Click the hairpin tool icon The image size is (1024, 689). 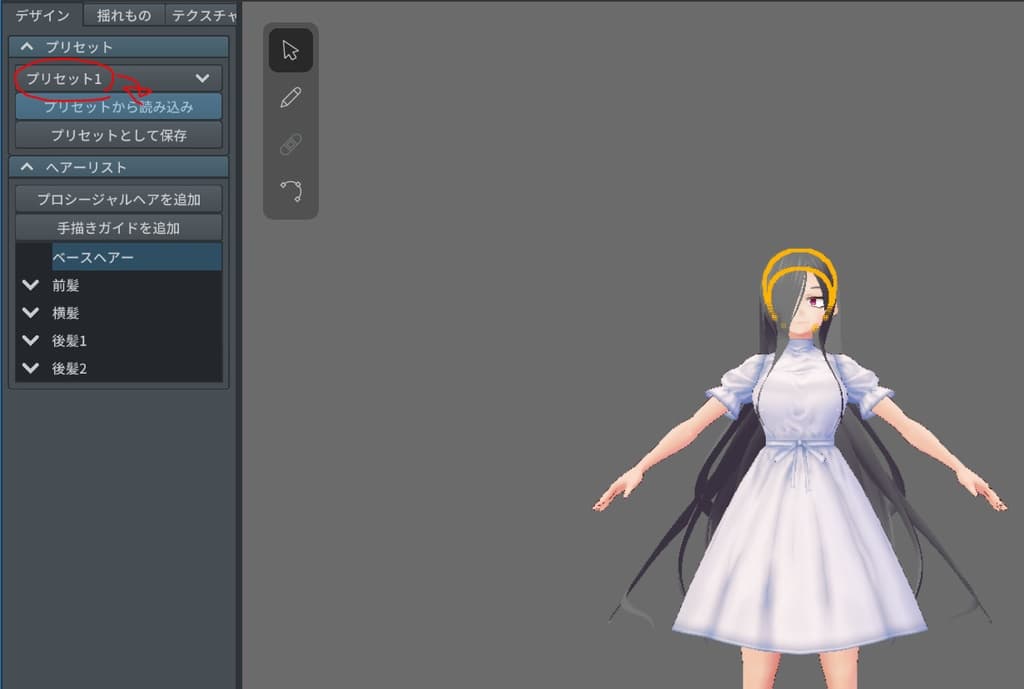pyautogui.click(x=290, y=143)
